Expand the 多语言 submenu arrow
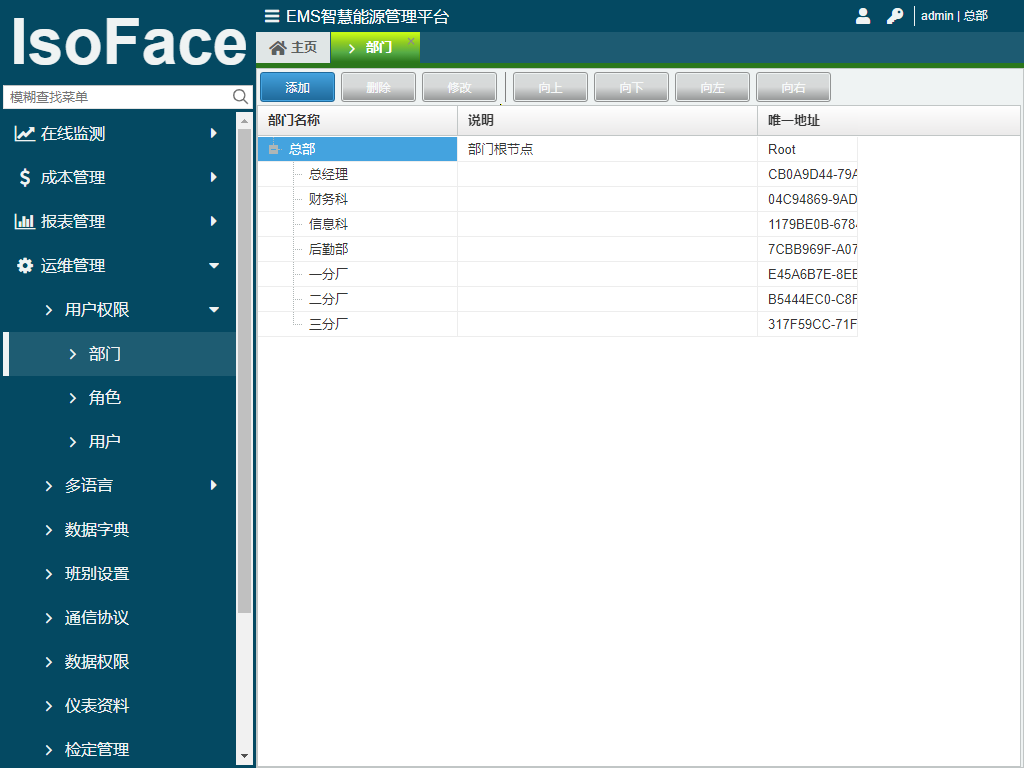 (x=214, y=485)
